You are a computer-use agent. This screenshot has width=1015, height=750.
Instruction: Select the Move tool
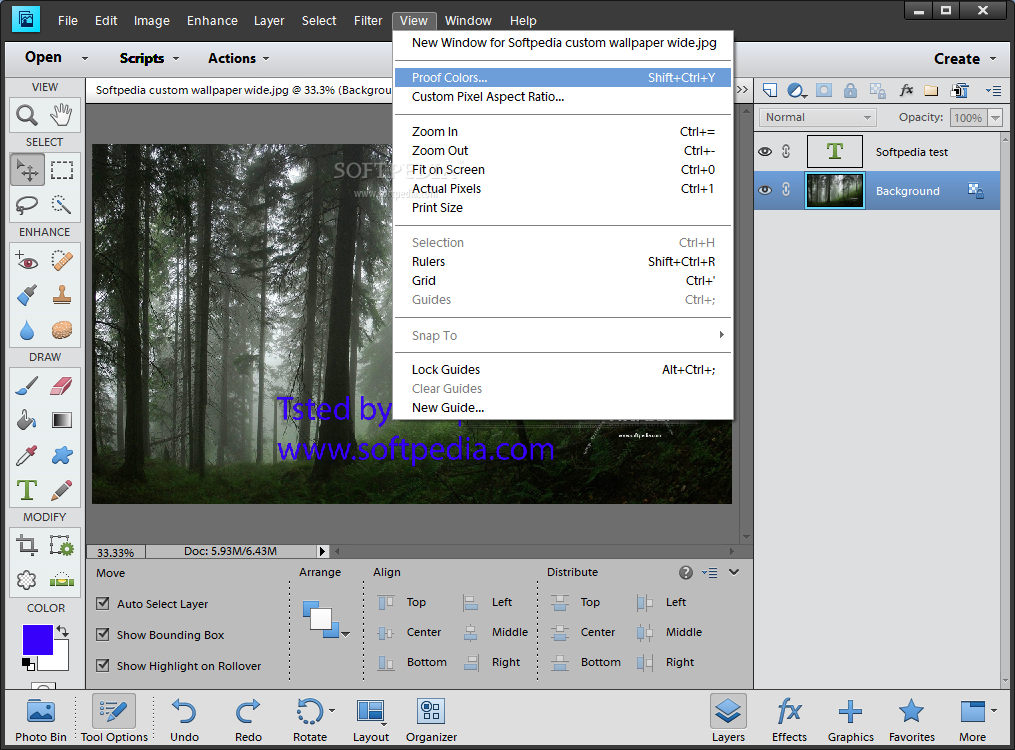pos(27,170)
